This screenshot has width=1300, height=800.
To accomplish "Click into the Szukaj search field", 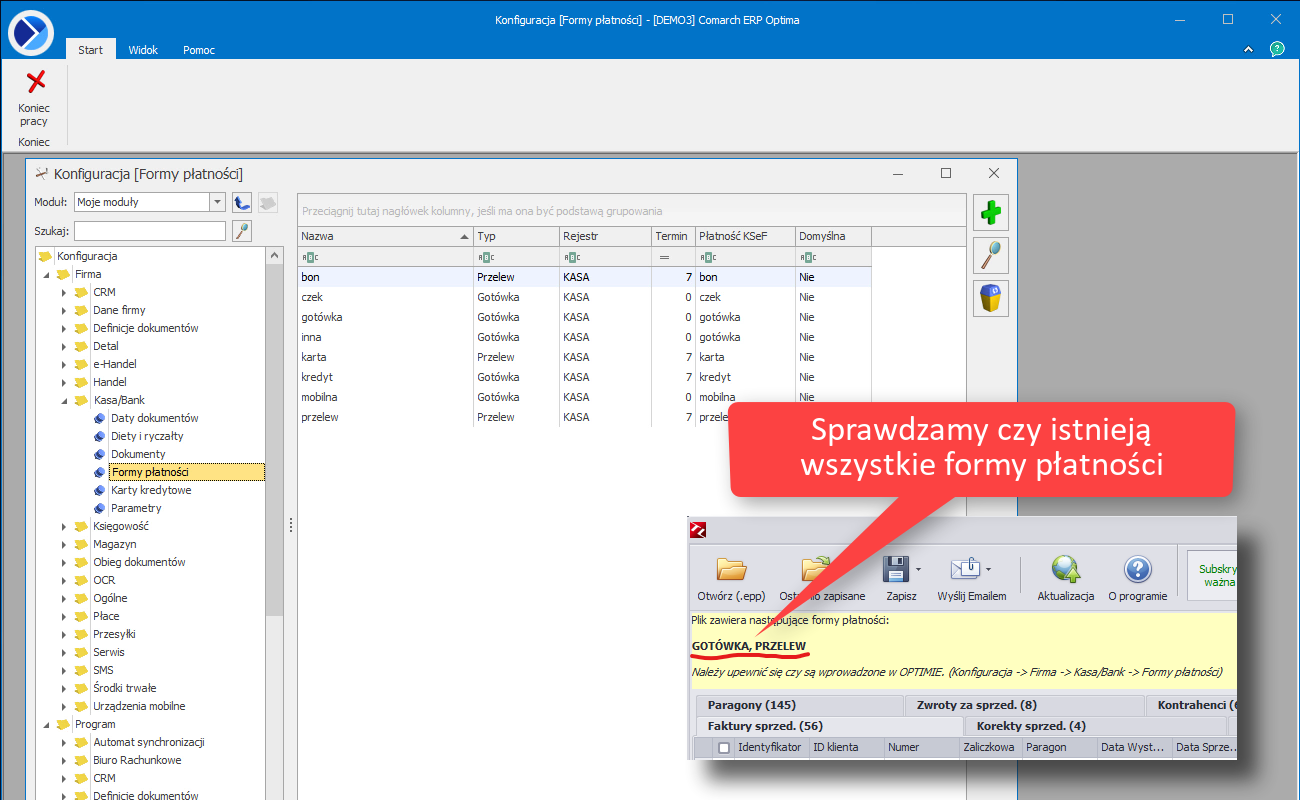I will point(150,231).
